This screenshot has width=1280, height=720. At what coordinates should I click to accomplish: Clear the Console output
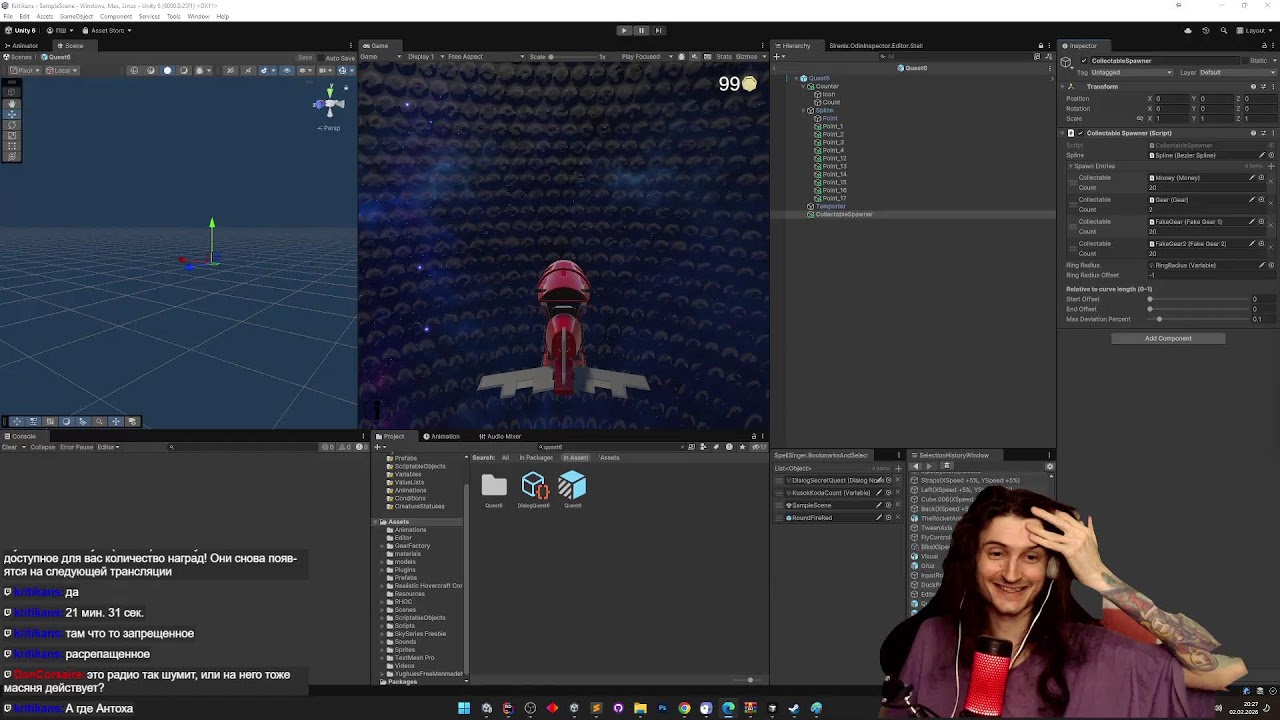[10, 447]
